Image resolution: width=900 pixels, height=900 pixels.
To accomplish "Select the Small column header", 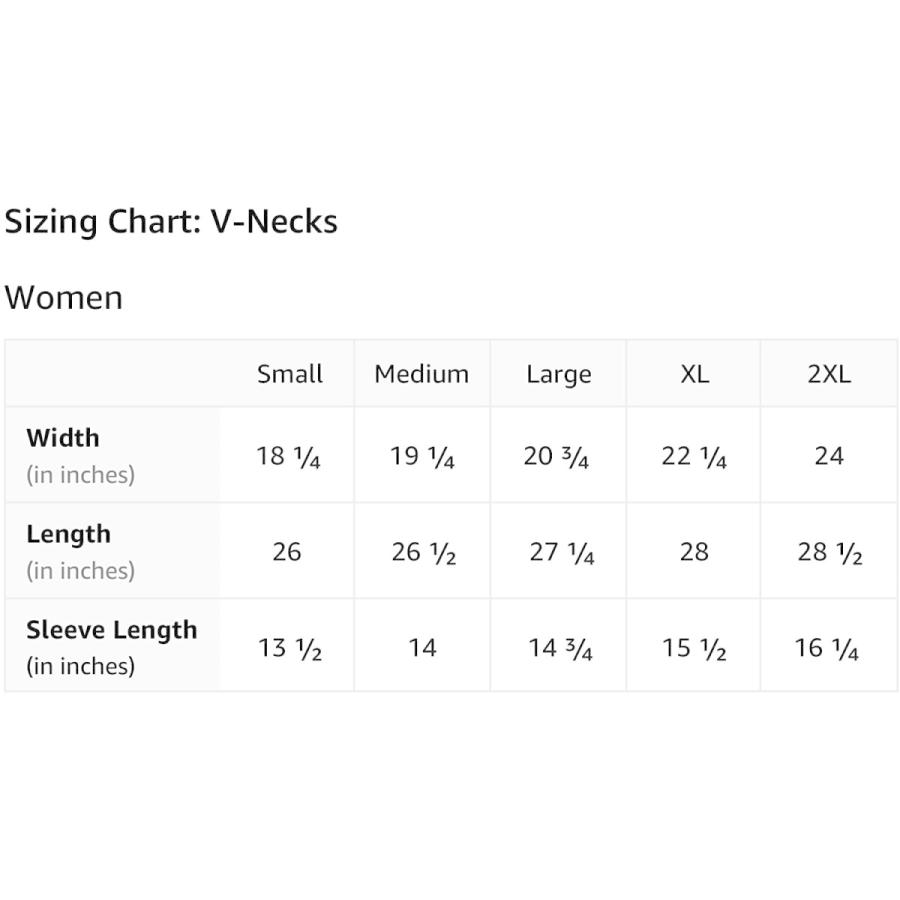I will (x=290, y=374).
